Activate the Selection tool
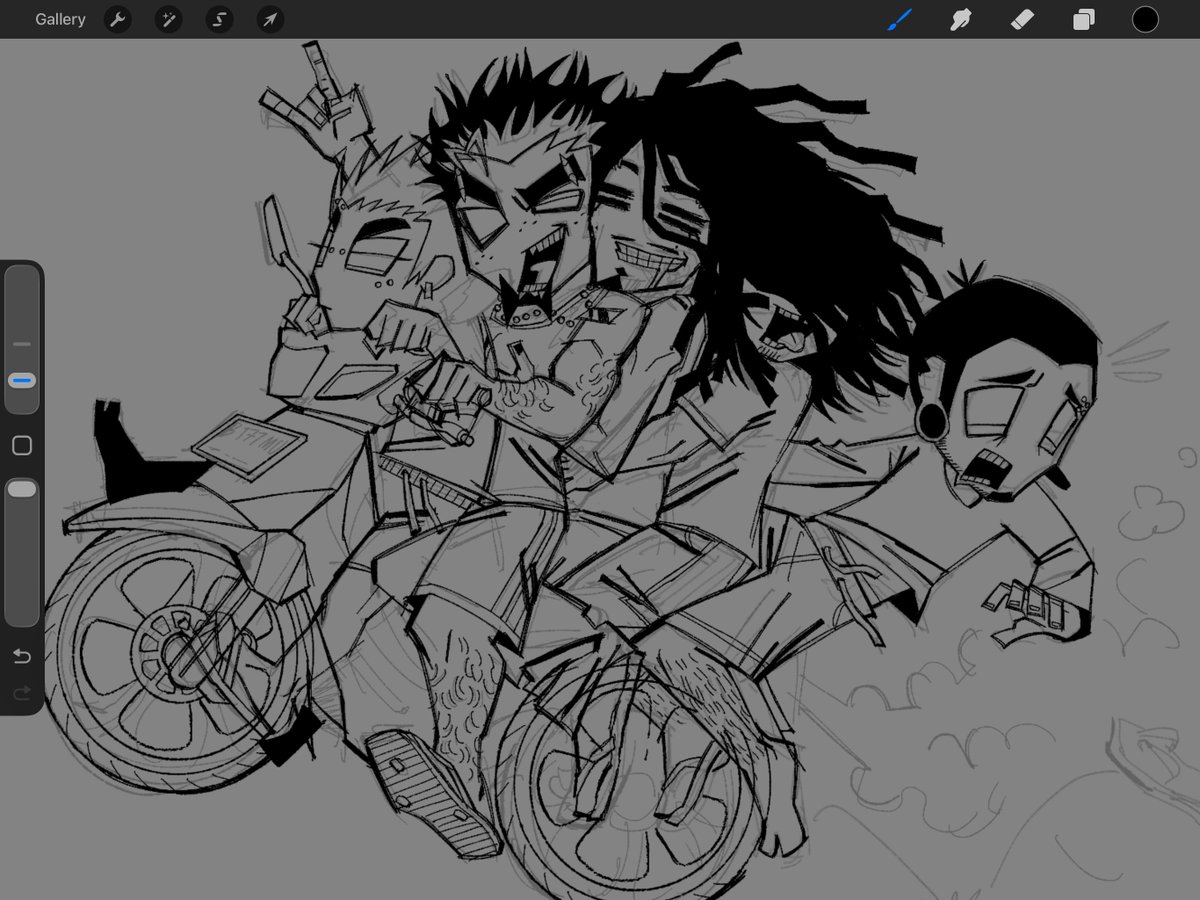The image size is (1200, 900). point(219,19)
